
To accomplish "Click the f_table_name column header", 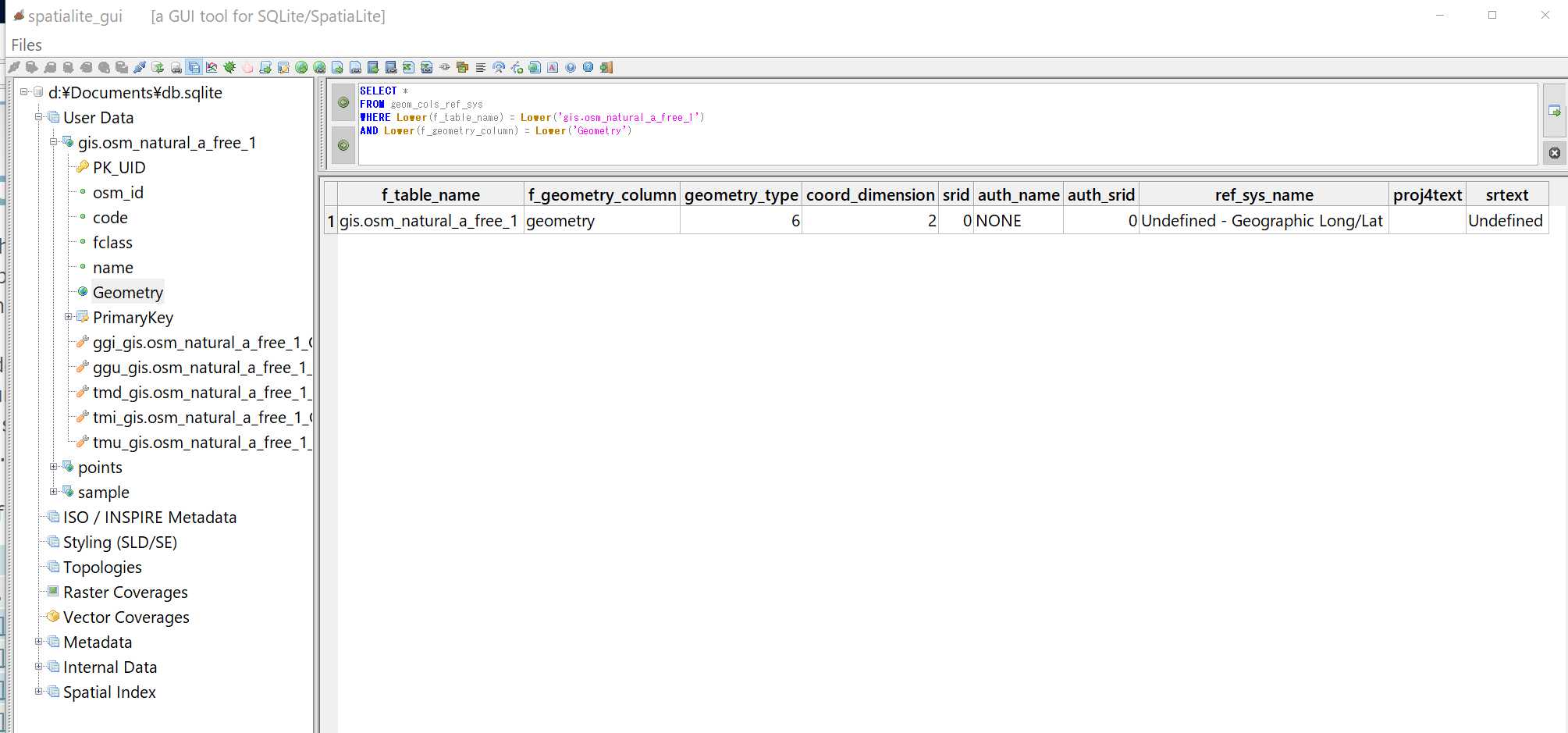I will [x=430, y=195].
